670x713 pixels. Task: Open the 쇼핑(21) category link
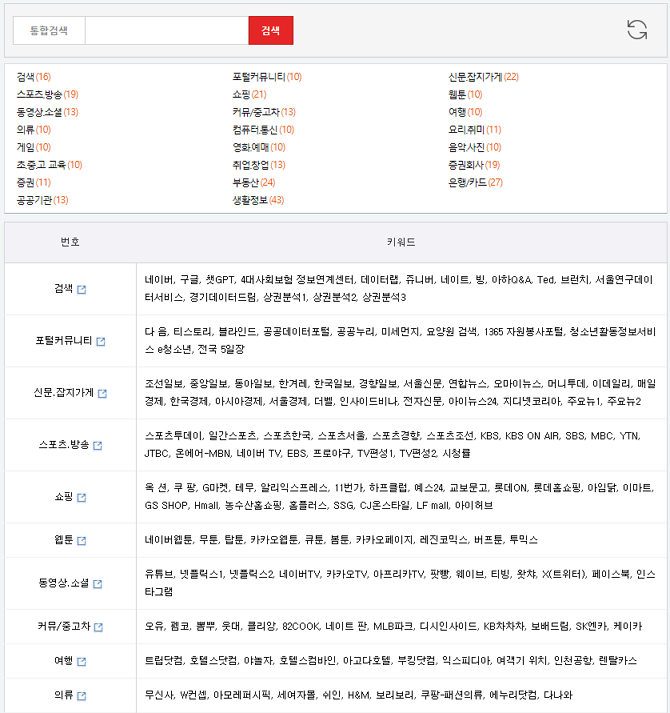point(249,95)
